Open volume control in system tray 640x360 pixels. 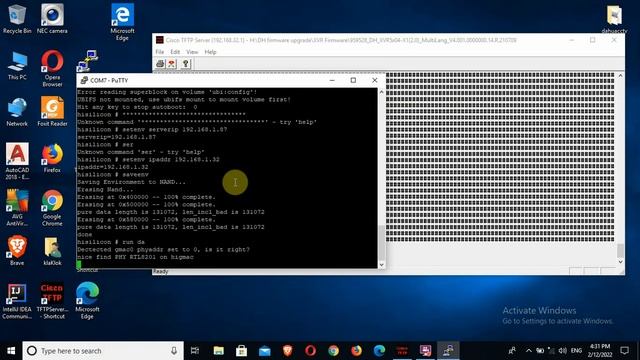click(562, 351)
